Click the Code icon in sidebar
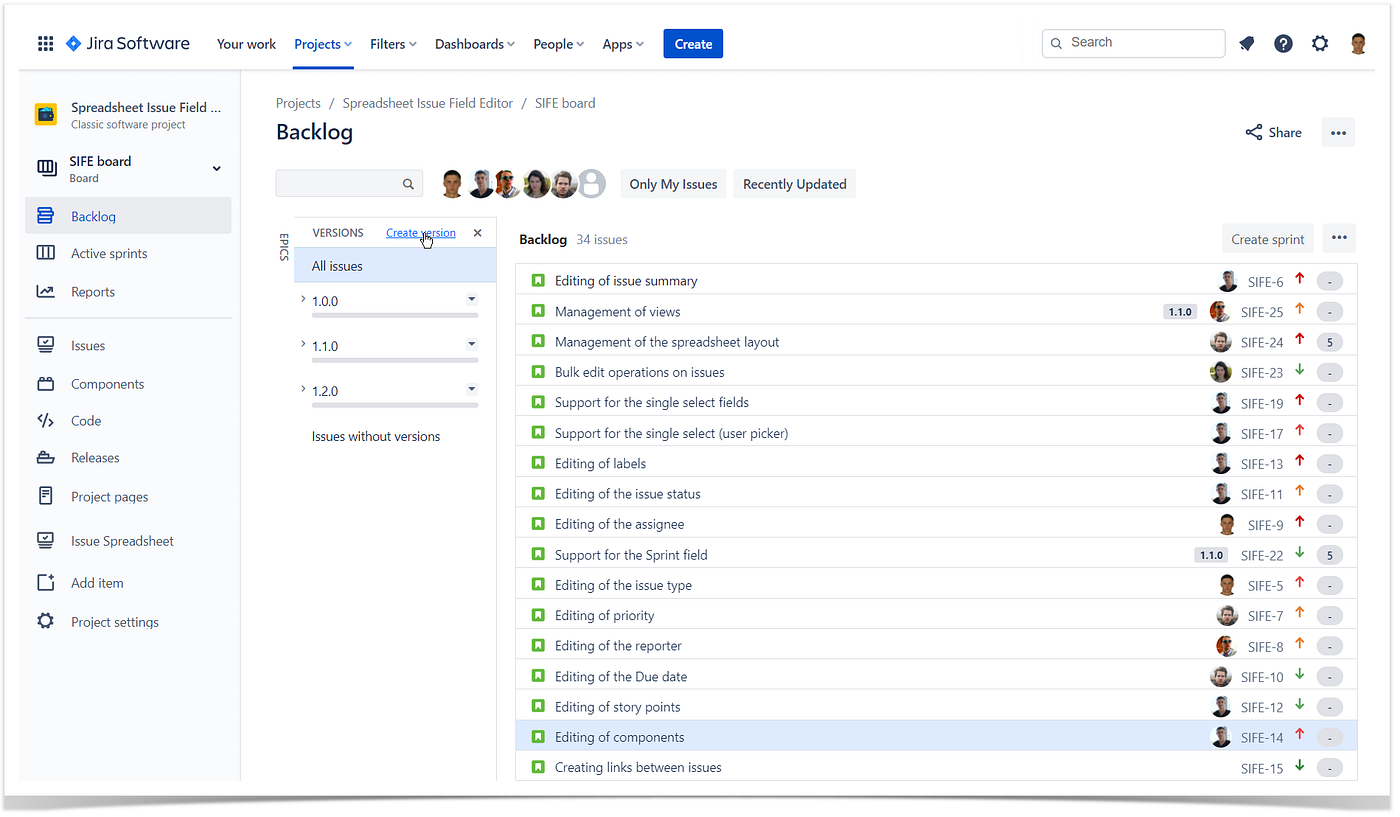1400x817 pixels. [45, 421]
